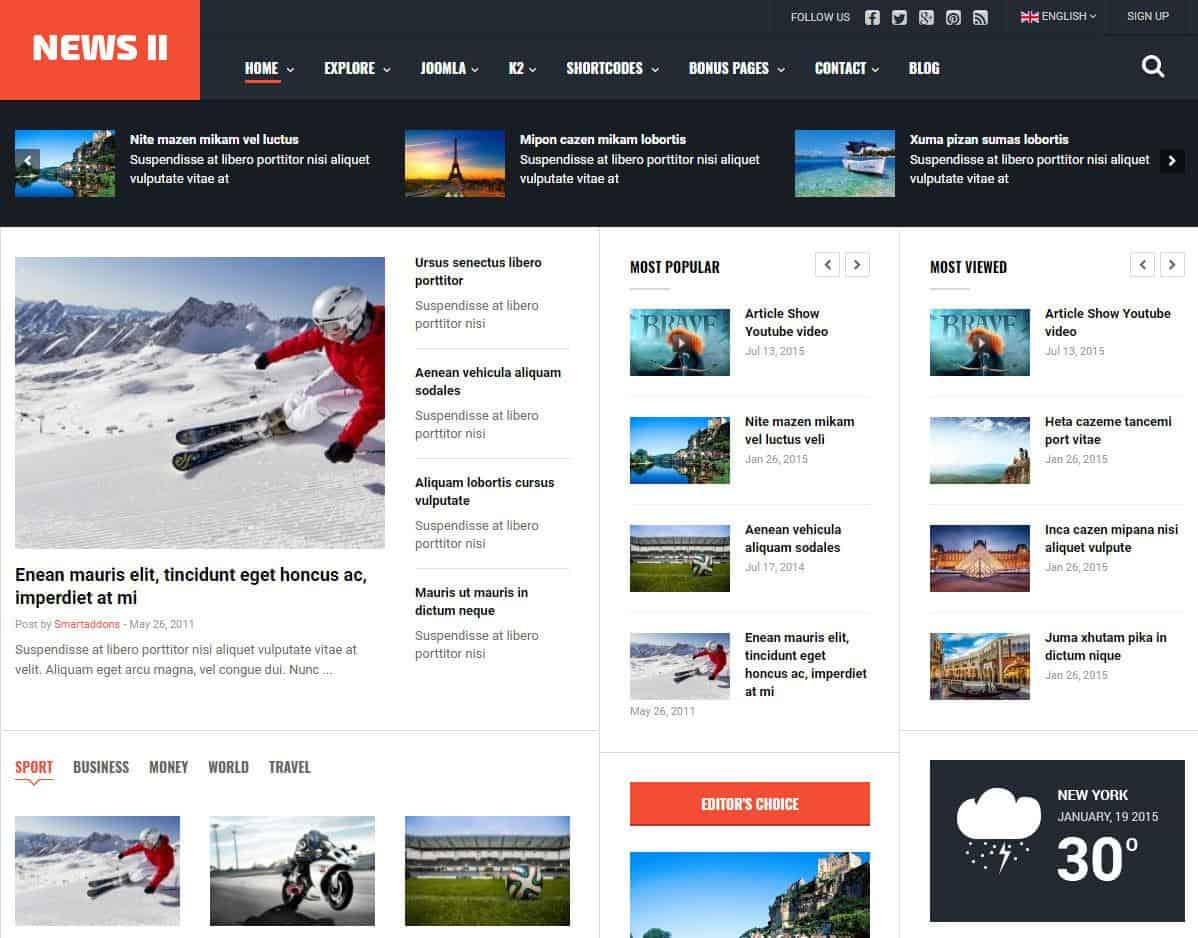Expand the Explore menu

coord(357,68)
